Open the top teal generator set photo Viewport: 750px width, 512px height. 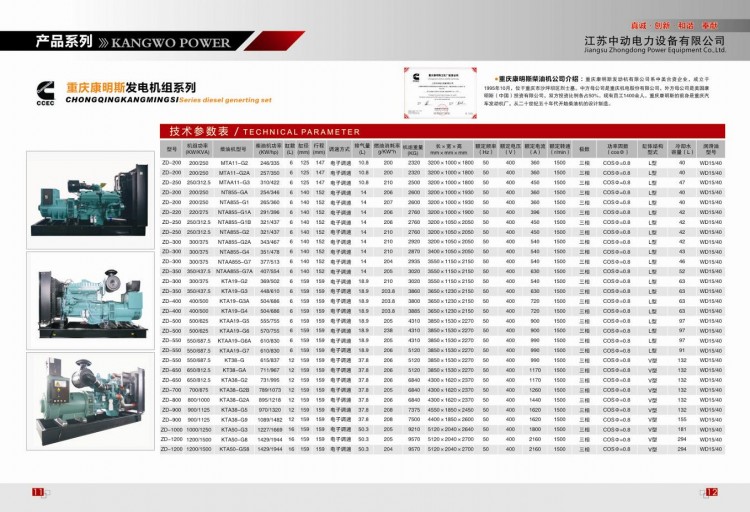(x=90, y=200)
